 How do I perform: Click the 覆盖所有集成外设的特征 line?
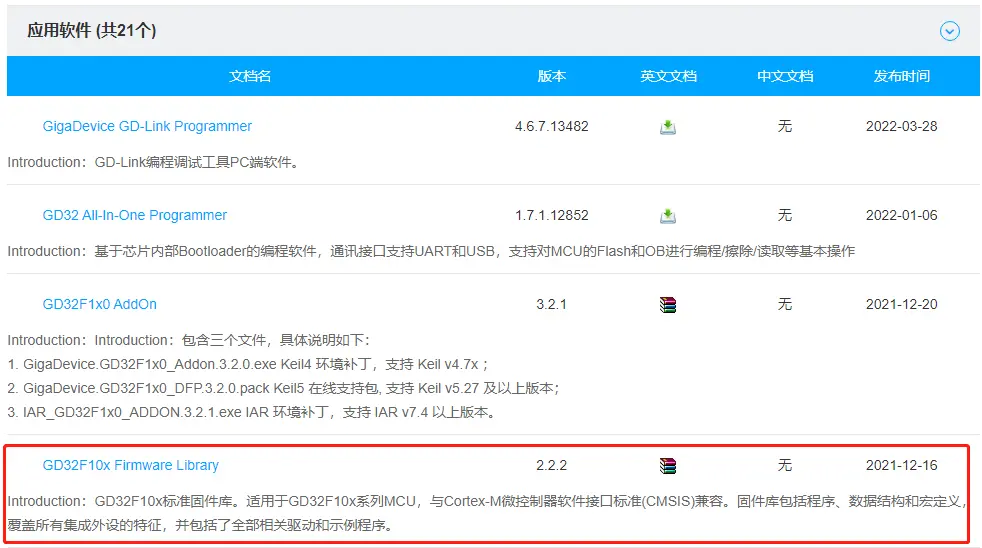pos(202,525)
